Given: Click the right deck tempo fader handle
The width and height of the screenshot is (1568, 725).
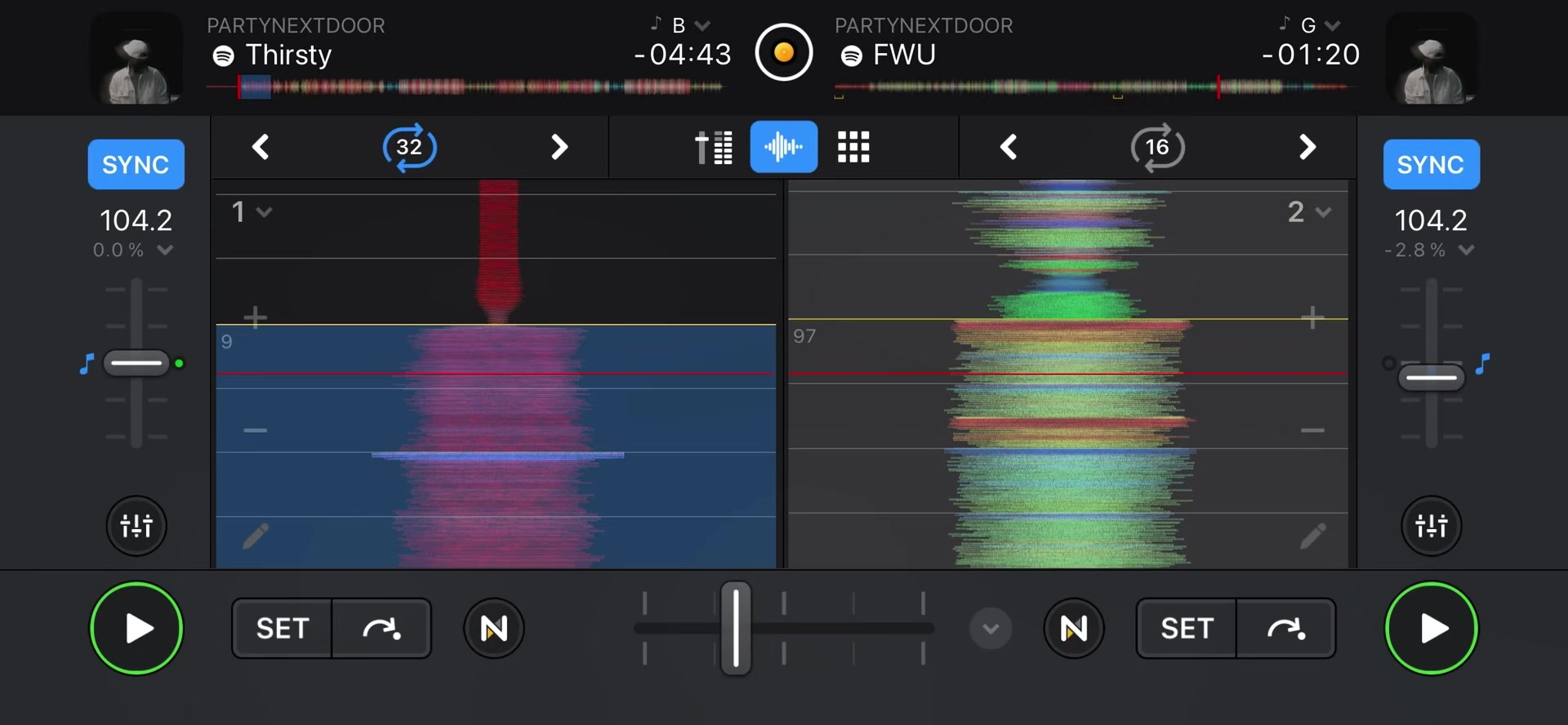Looking at the screenshot, I should [x=1431, y=378].
